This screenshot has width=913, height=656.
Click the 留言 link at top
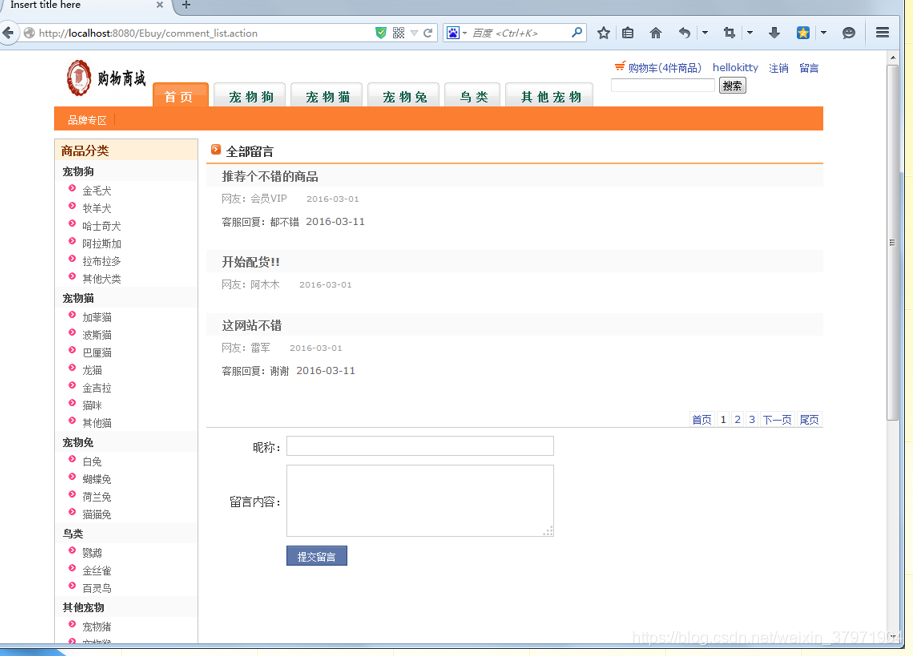[x=809, y=68]
